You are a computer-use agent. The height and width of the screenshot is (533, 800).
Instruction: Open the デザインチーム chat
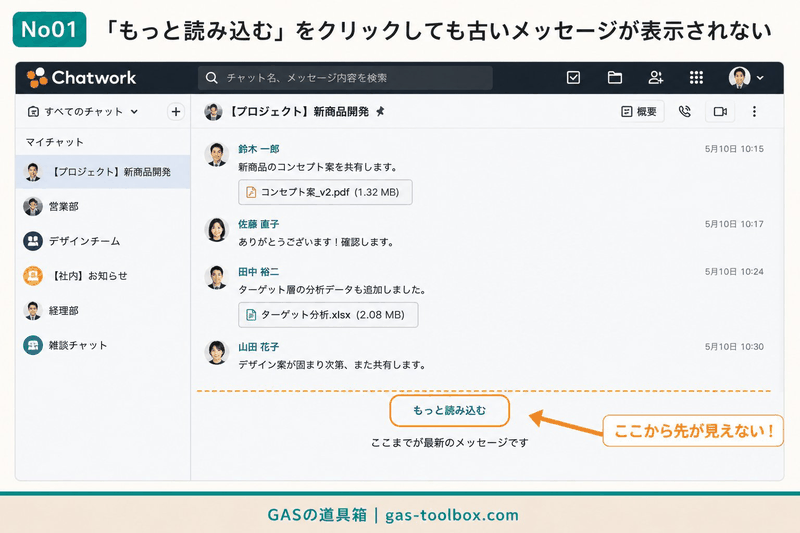(x=103, y=241)
